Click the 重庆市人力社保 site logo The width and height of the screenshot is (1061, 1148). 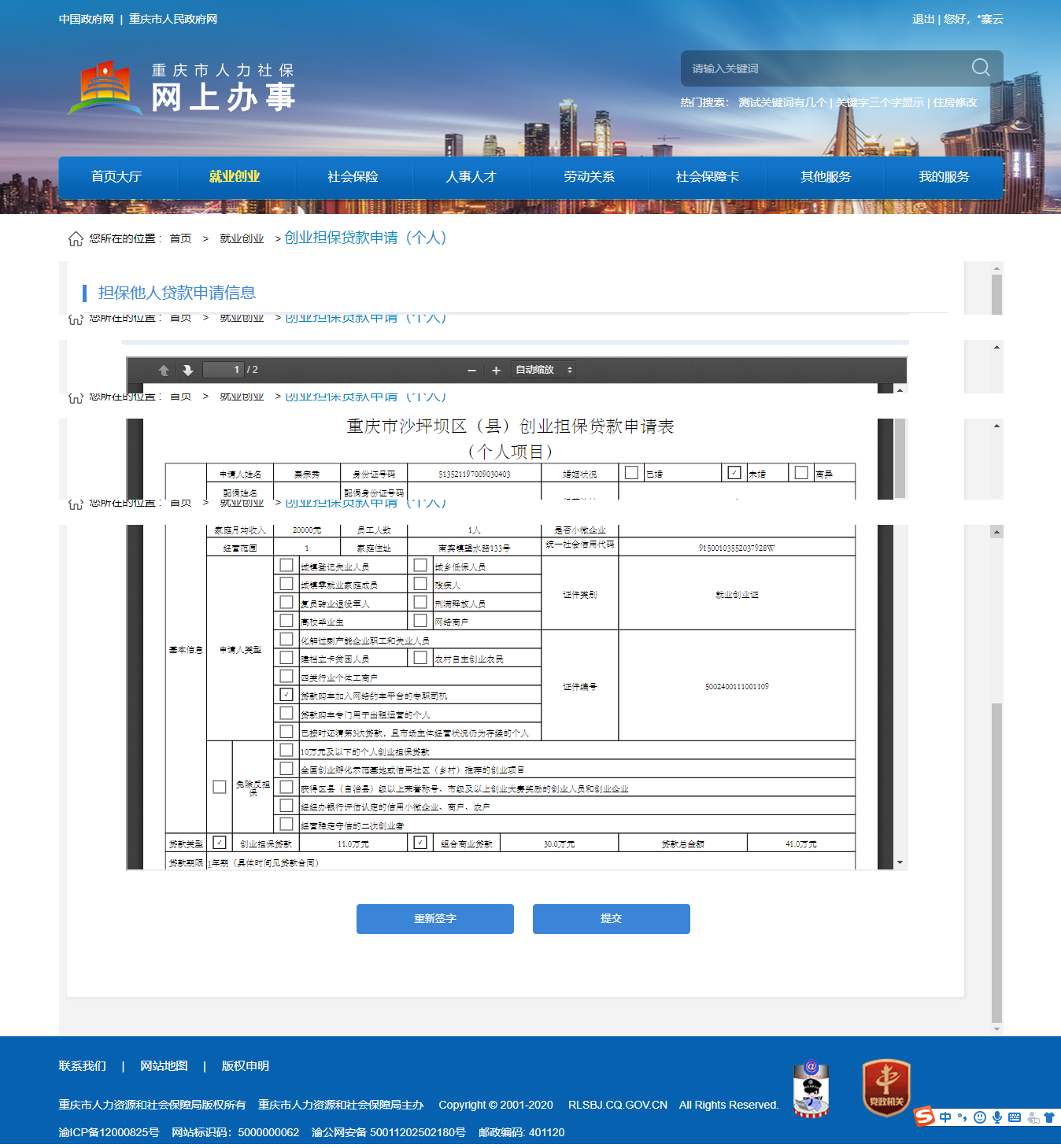click(x=182, y=88)
